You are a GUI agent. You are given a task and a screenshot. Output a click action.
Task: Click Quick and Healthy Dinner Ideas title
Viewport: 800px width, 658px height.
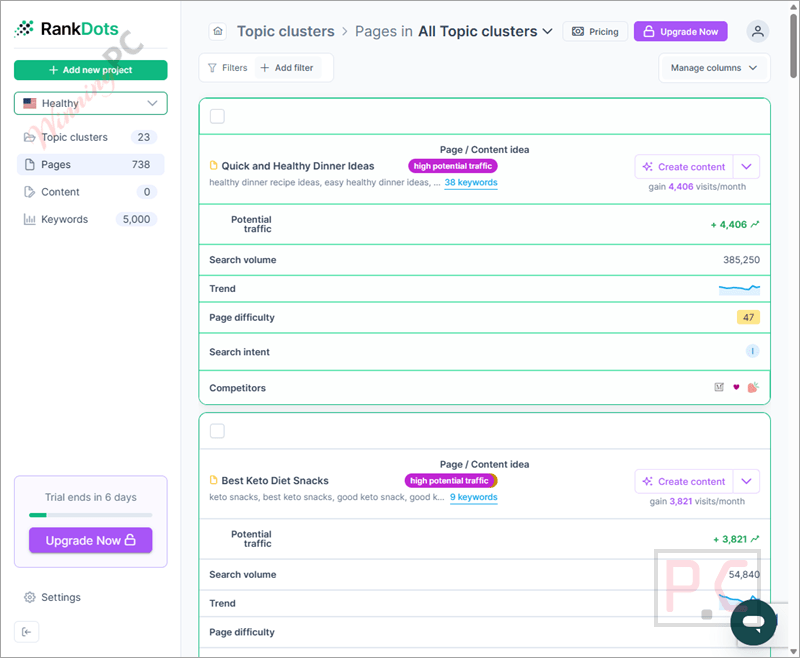pyautogui.click(x=298, y=166)
